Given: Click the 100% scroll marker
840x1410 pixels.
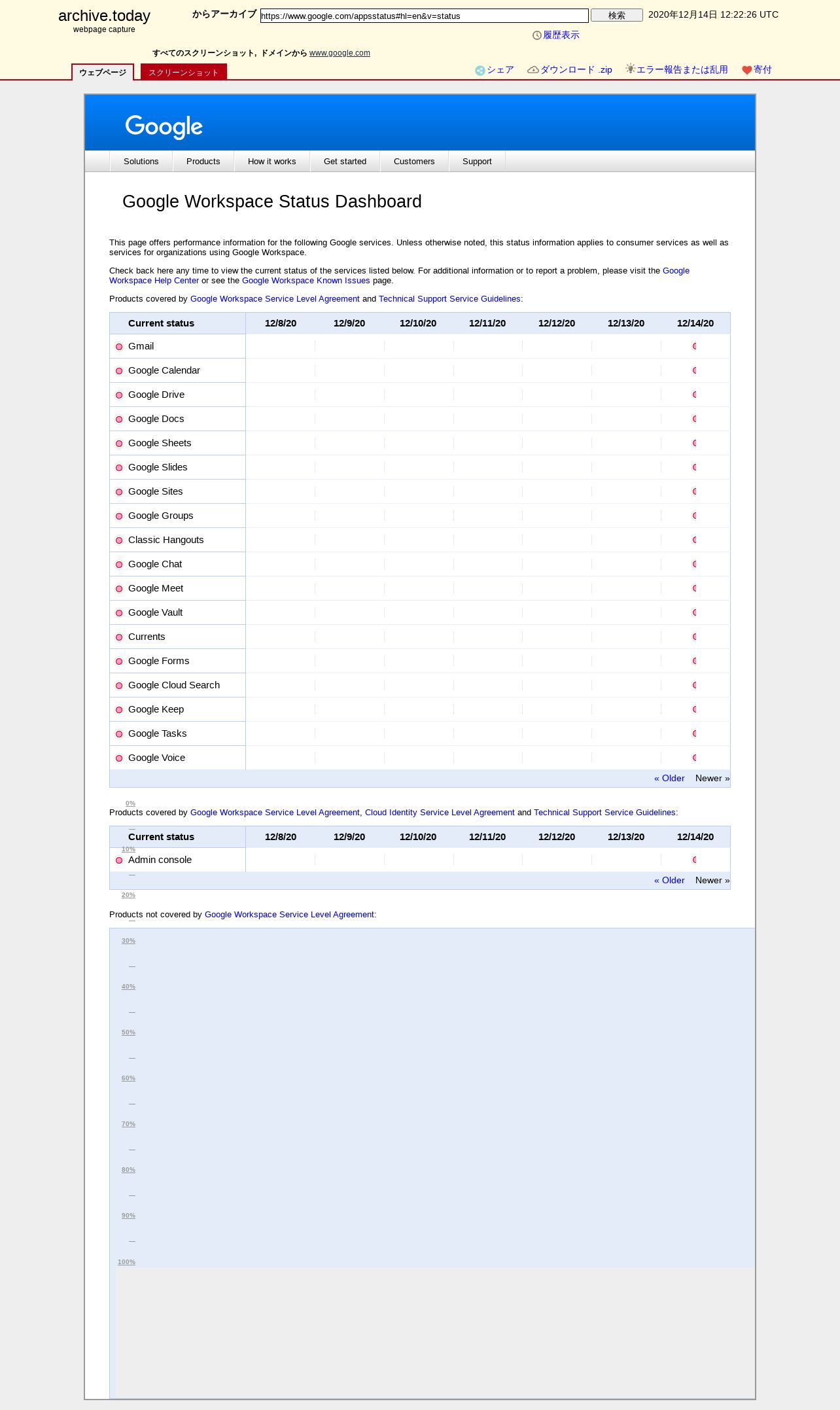Looking at the screenshot, I should pyautogui.click(x=126, y=1262).
